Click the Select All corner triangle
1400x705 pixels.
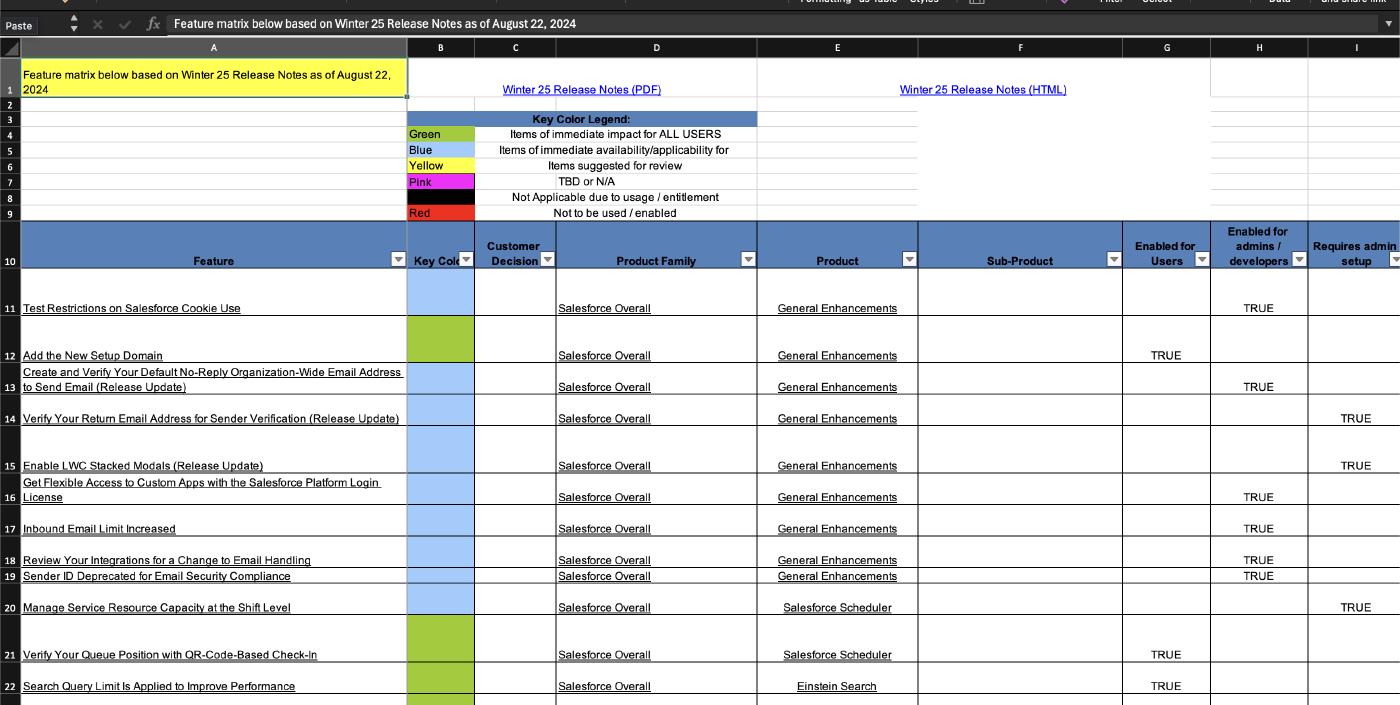[x=10, y=47]
